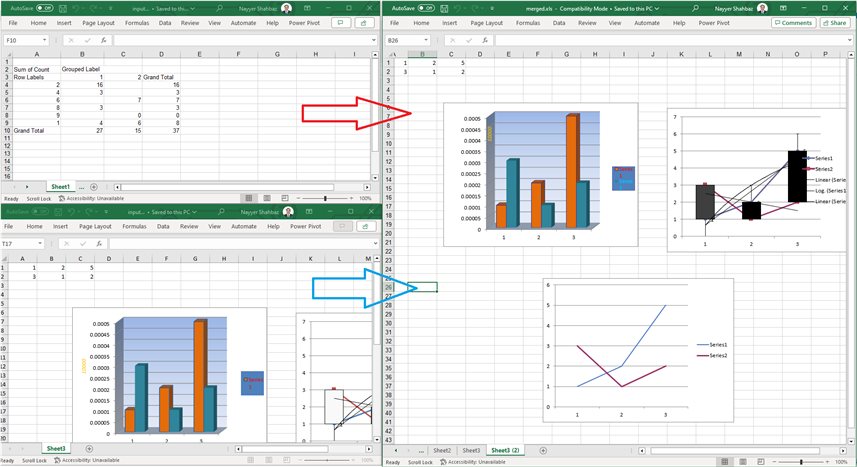Expand the formula bar in merged.xls window

pos(849,40)
